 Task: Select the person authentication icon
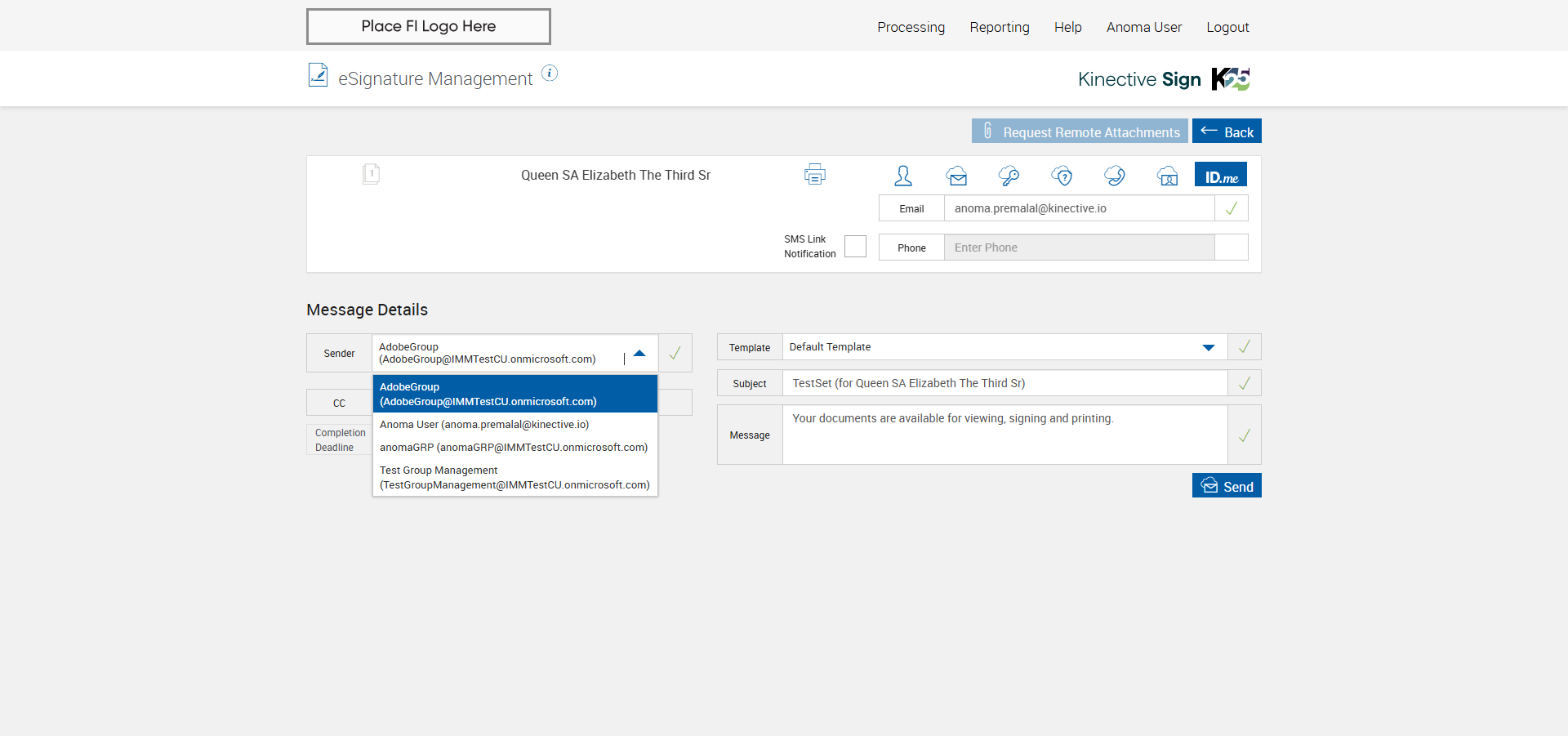[903, 176]
